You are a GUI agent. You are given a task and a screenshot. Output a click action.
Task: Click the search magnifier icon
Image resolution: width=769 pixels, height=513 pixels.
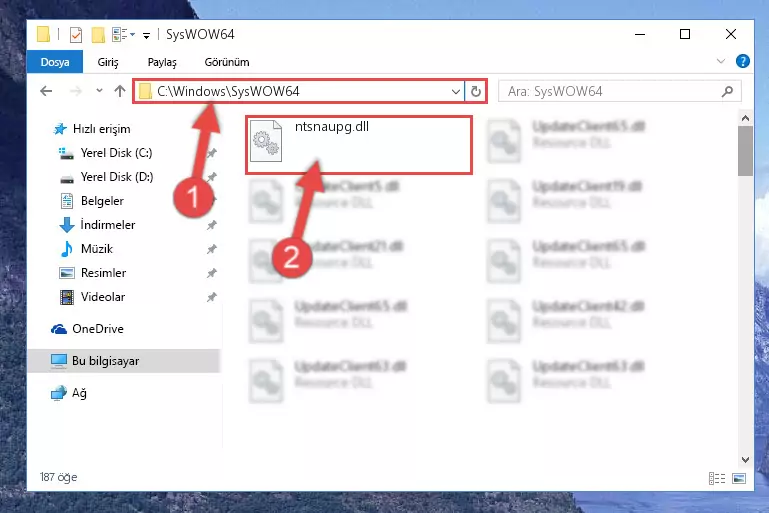[x=727, y=91]
